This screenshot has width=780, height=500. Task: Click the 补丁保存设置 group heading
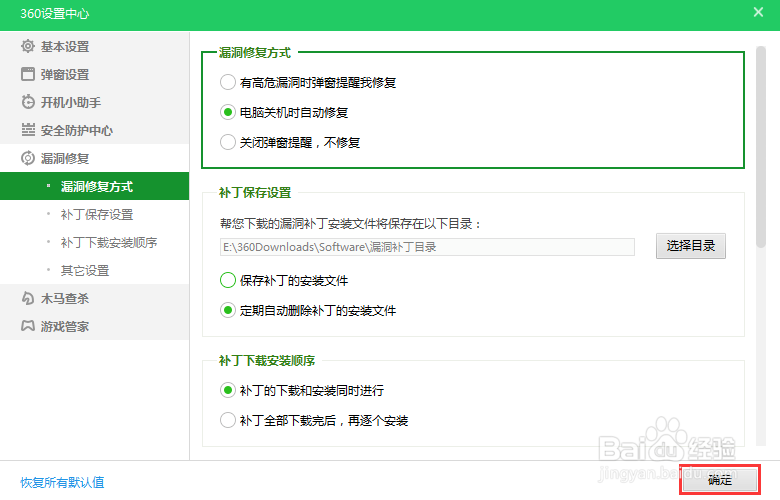tap(255, 193)
